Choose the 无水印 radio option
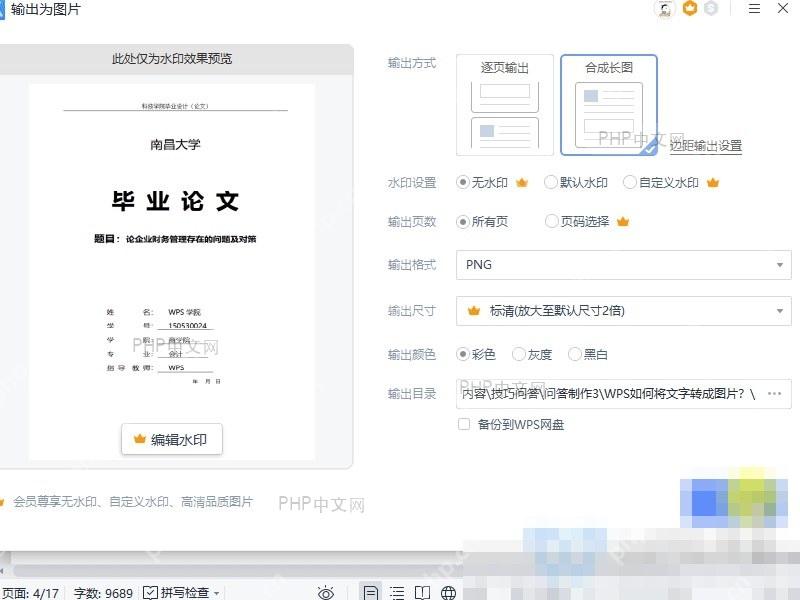Viewport: 800px width, 600px height. tap(482, 182)
